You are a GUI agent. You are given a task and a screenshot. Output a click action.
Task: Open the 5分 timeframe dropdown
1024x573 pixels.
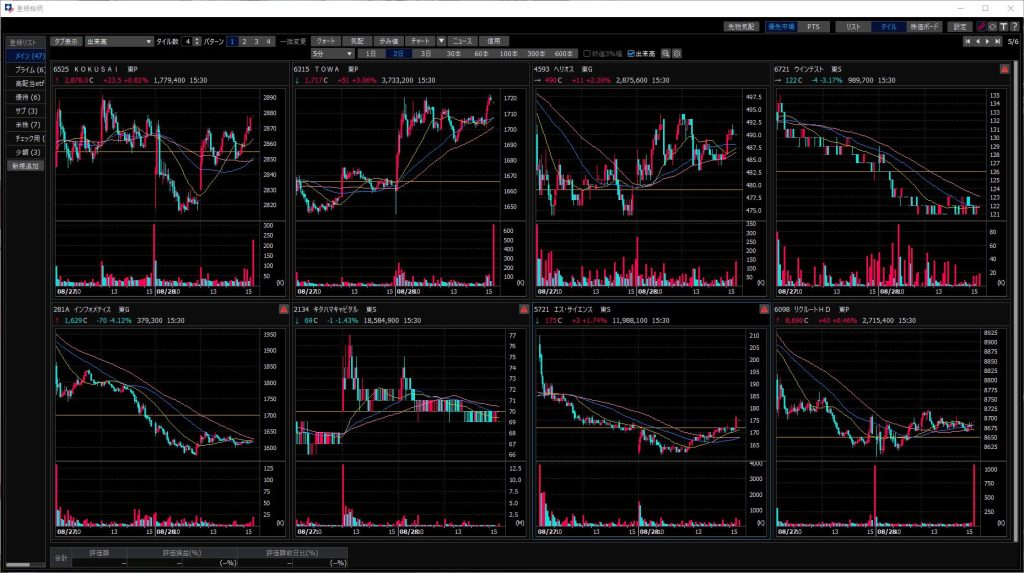pyautogui.click(x=348, y=53)
